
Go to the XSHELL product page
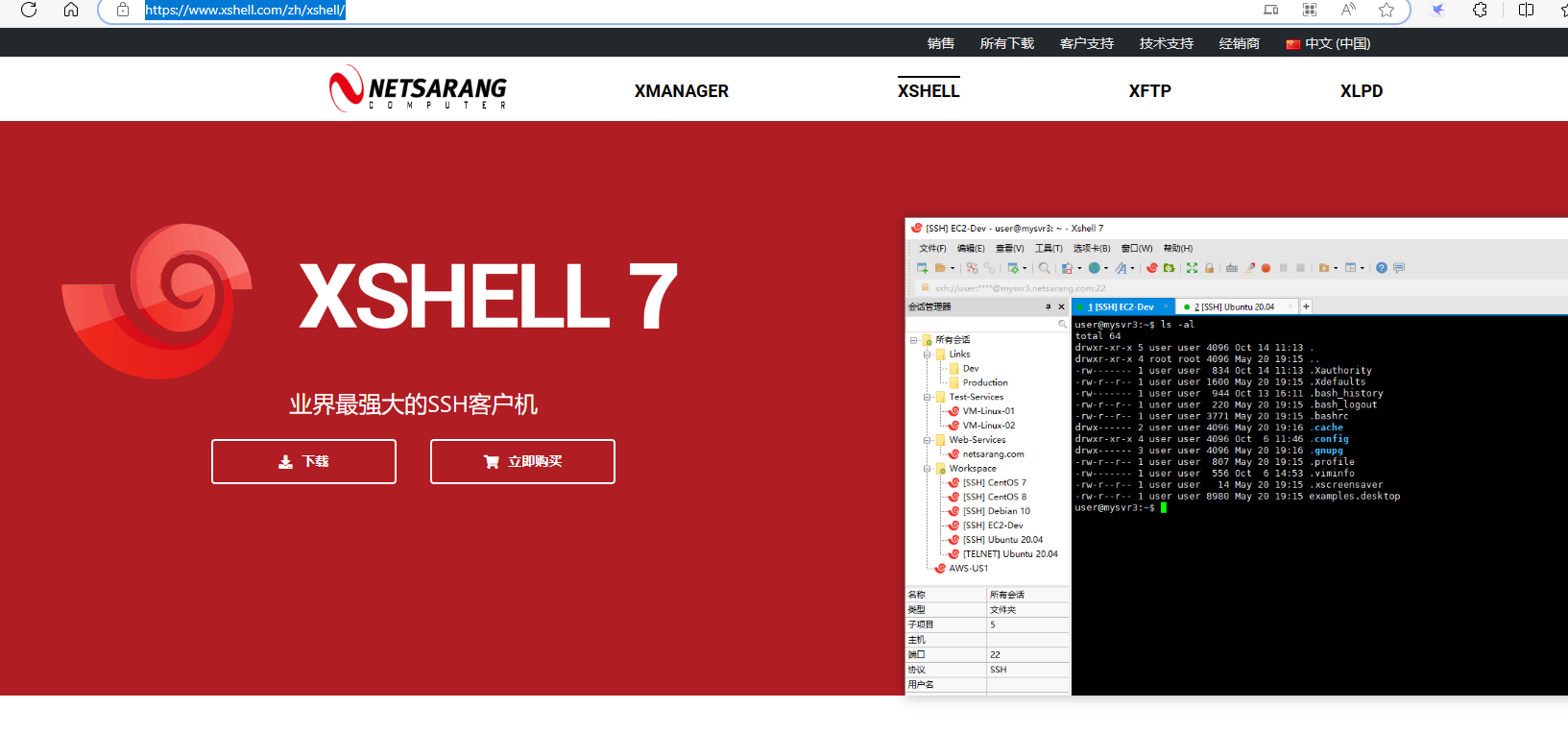pyautogui.click(x=929, y=91)
